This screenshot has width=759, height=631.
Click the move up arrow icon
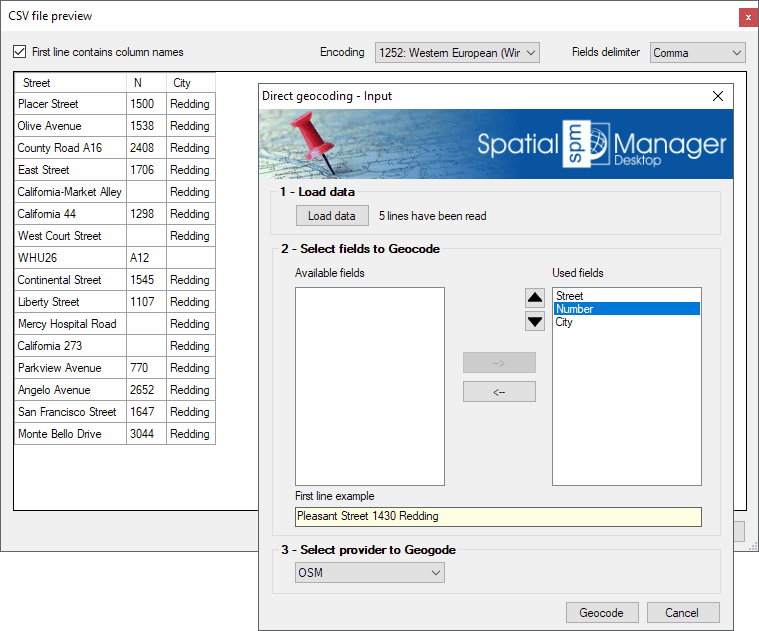pos(535,298)
